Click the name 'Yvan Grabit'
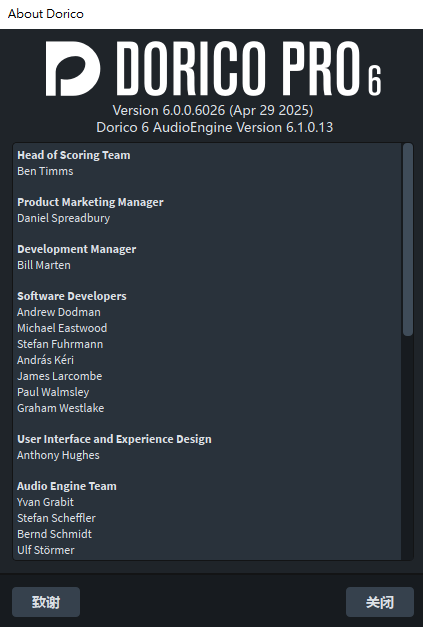 click(46, 502)
